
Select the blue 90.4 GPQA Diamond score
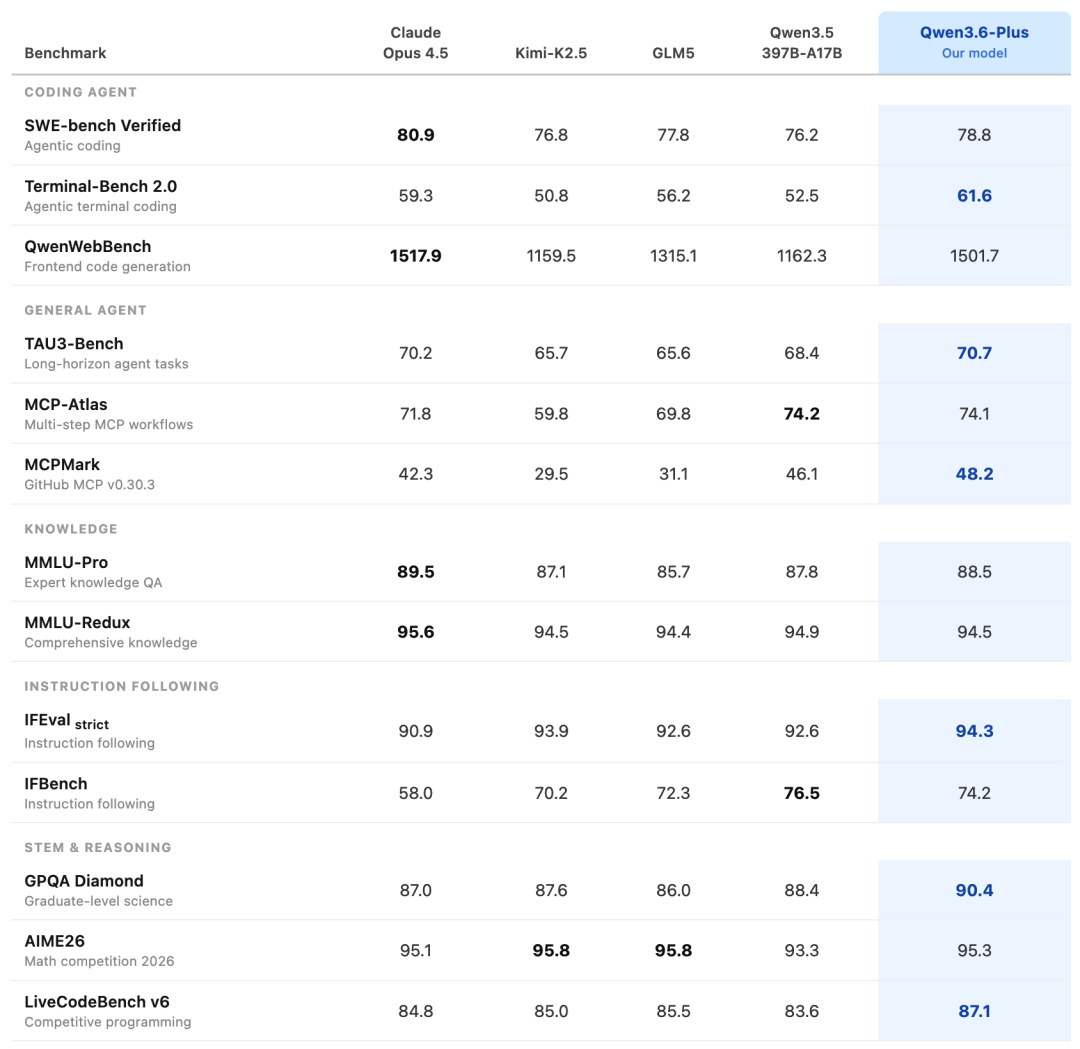click(974, 890)
